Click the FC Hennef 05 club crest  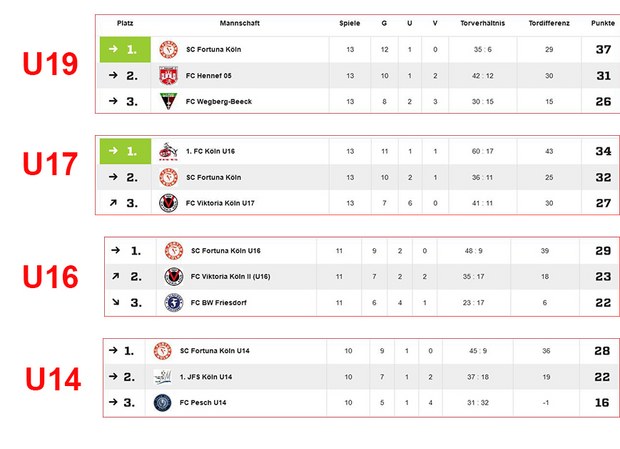coord(169,76)
